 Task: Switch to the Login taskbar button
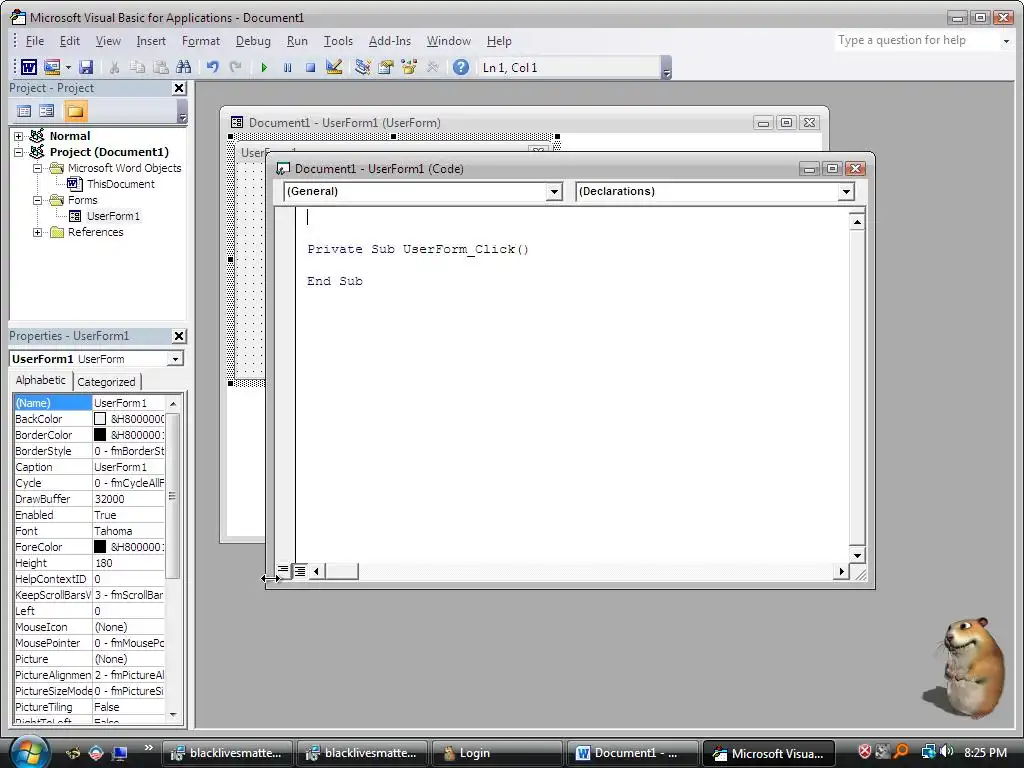(498, 753)
